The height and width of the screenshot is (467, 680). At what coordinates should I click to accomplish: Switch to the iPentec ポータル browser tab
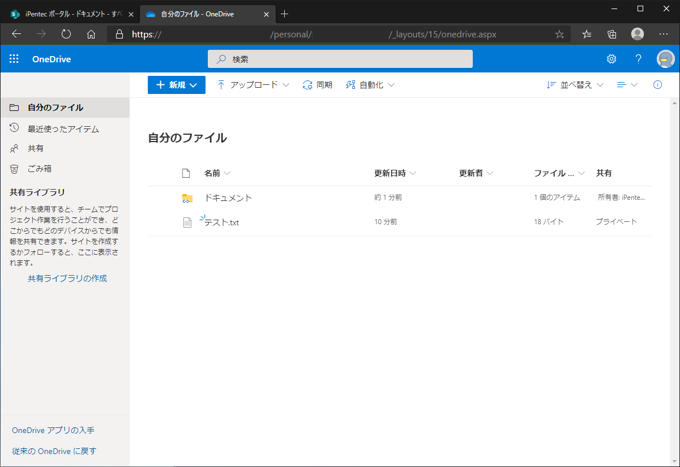[72, 14]
